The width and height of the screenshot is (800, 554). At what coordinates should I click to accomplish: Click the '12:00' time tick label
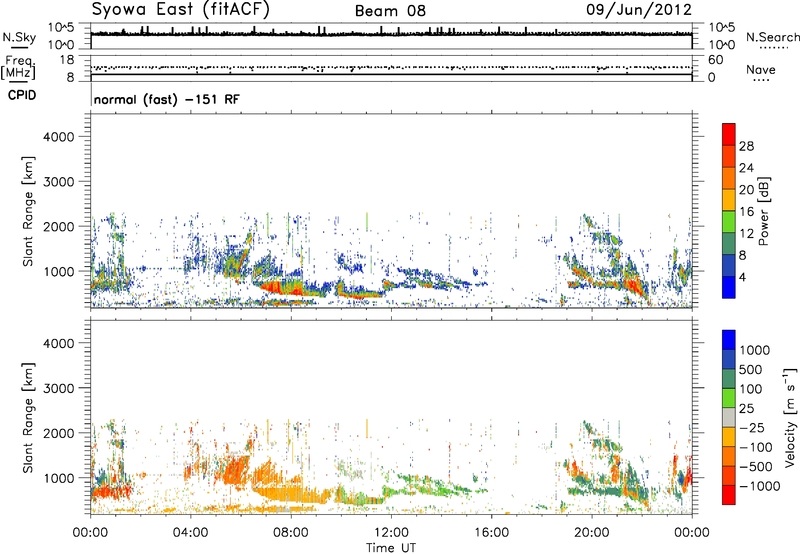pyautogui.click(x=391, y=533)
